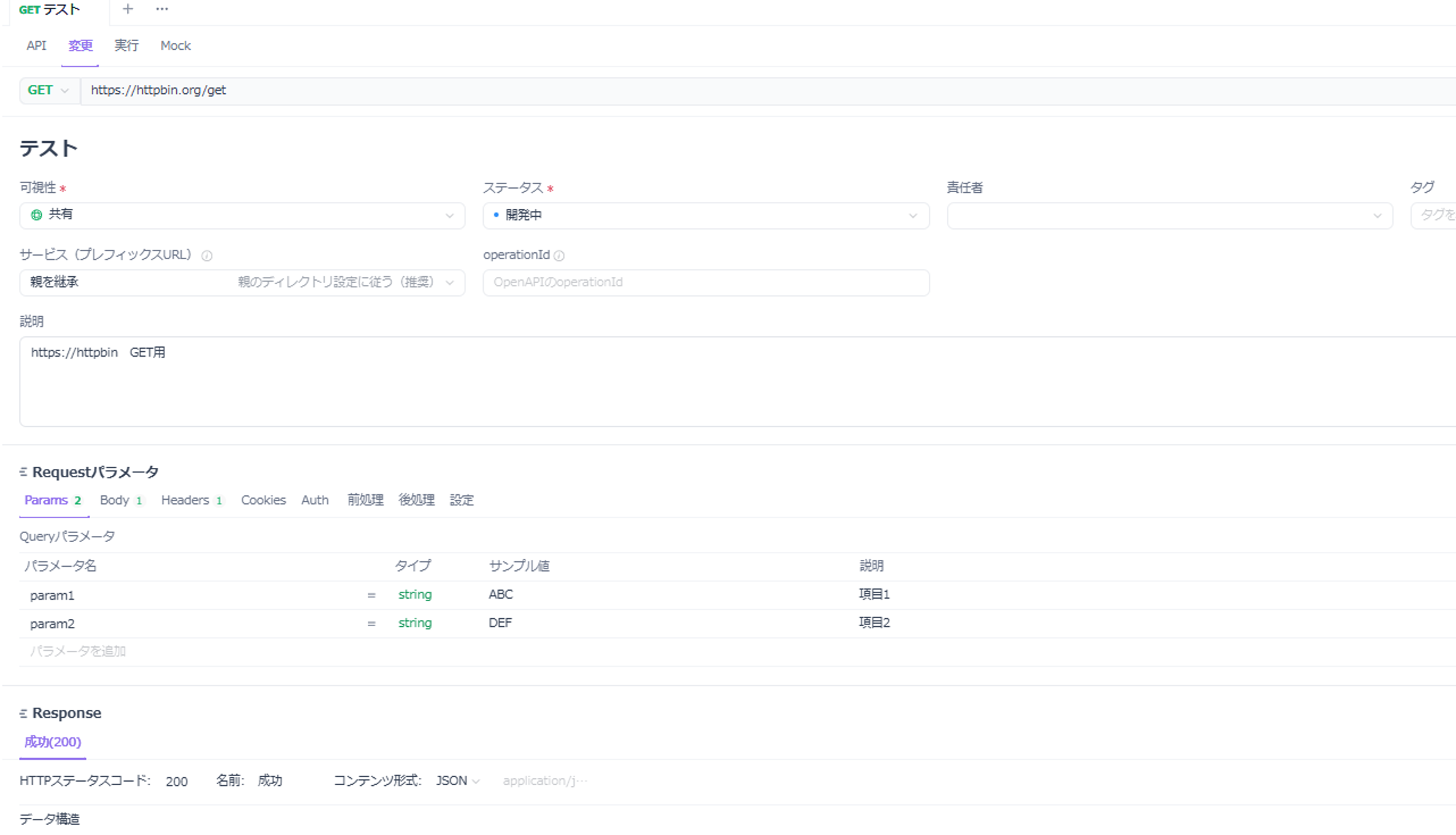This screenshot has height=835, width=1456.
Task: Open the three-dots tab options menu
Action: [x=162, y=9]
